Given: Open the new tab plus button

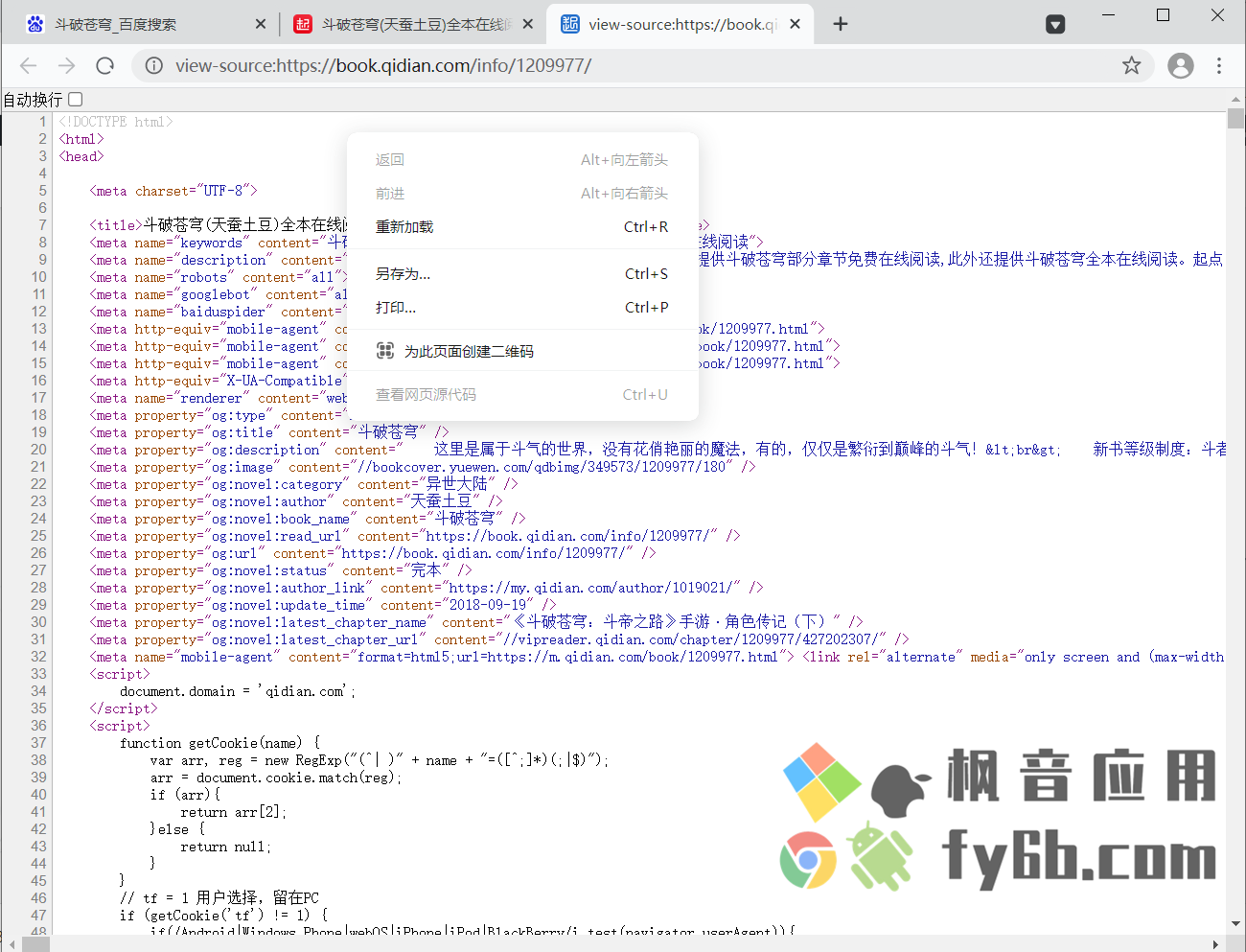Looking at the screenshot, I should [x=841, y=24].
